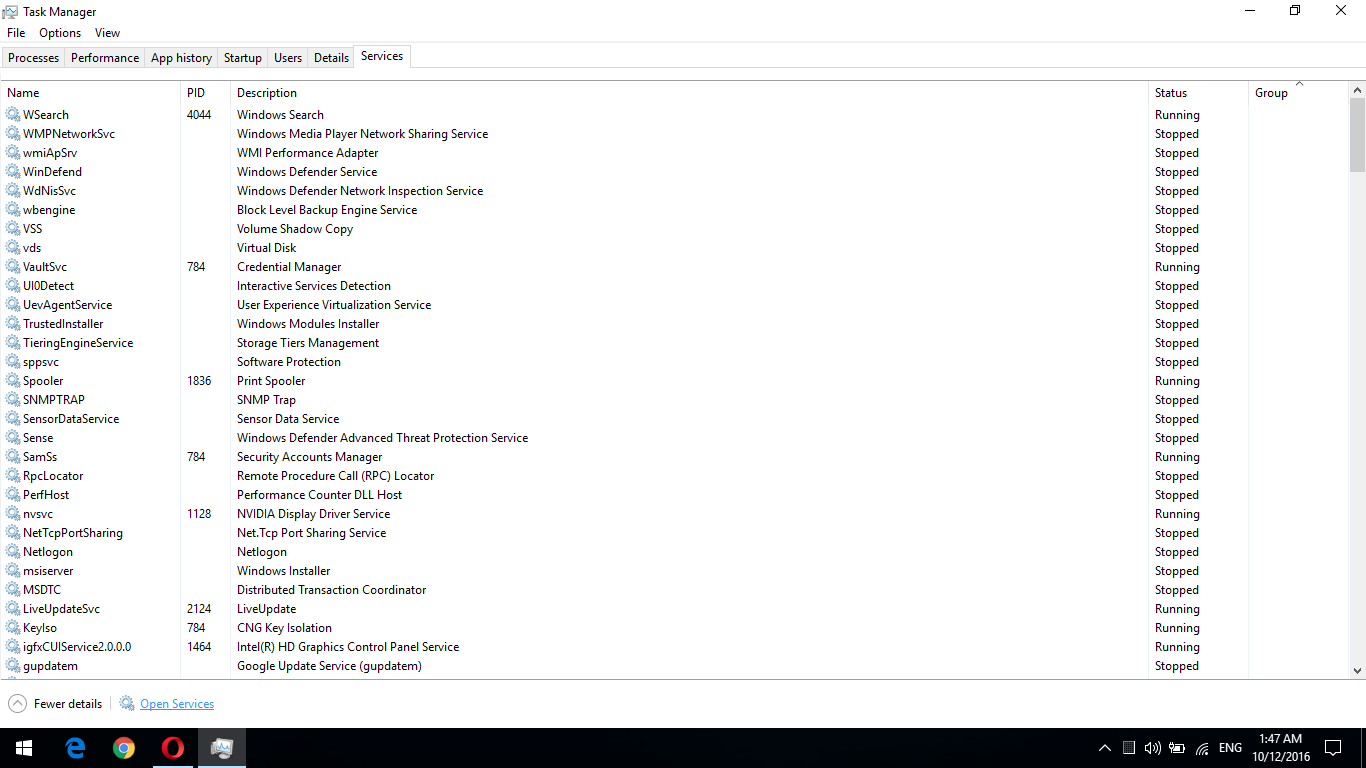Click the gear icon beside Netlogon
Screen dimensions: 1366x768
coord(13,552)
